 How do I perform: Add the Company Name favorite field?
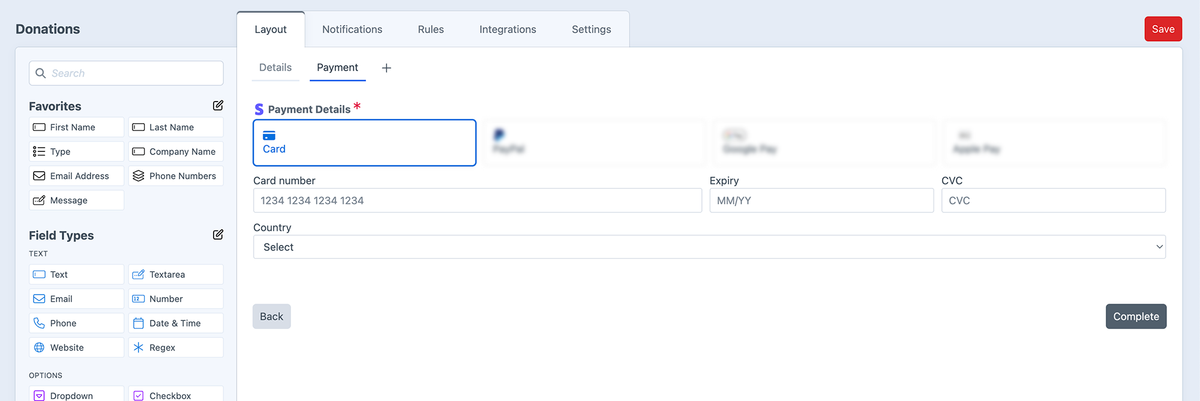coord(176,152)
